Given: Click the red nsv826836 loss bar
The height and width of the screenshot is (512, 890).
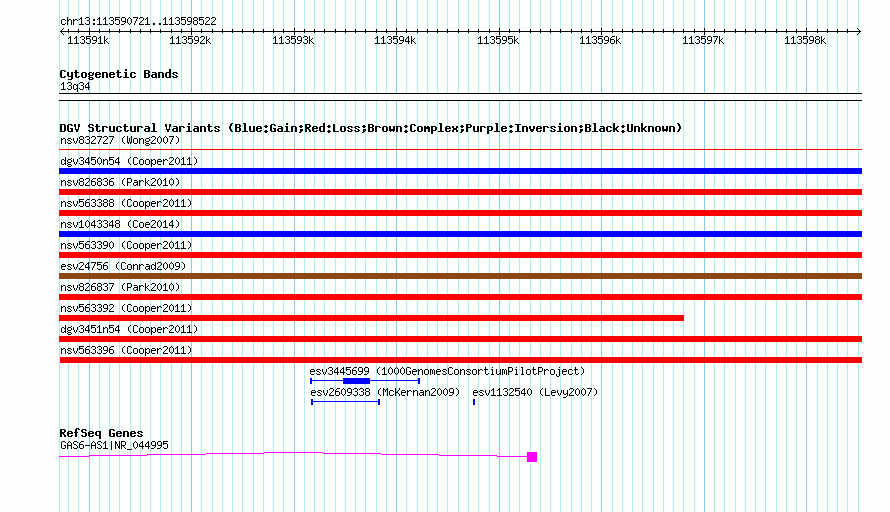Looking at the screenshot, I should pos(460,192).
